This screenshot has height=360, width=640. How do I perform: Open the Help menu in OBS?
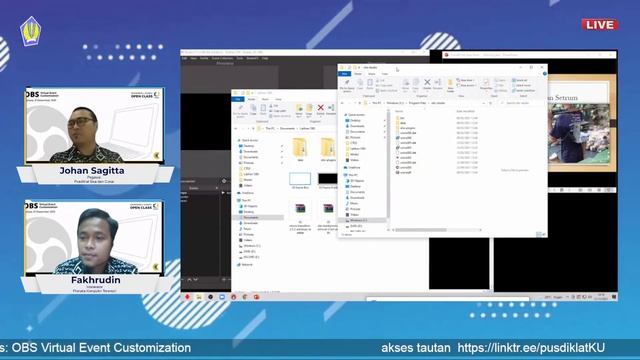265,58
